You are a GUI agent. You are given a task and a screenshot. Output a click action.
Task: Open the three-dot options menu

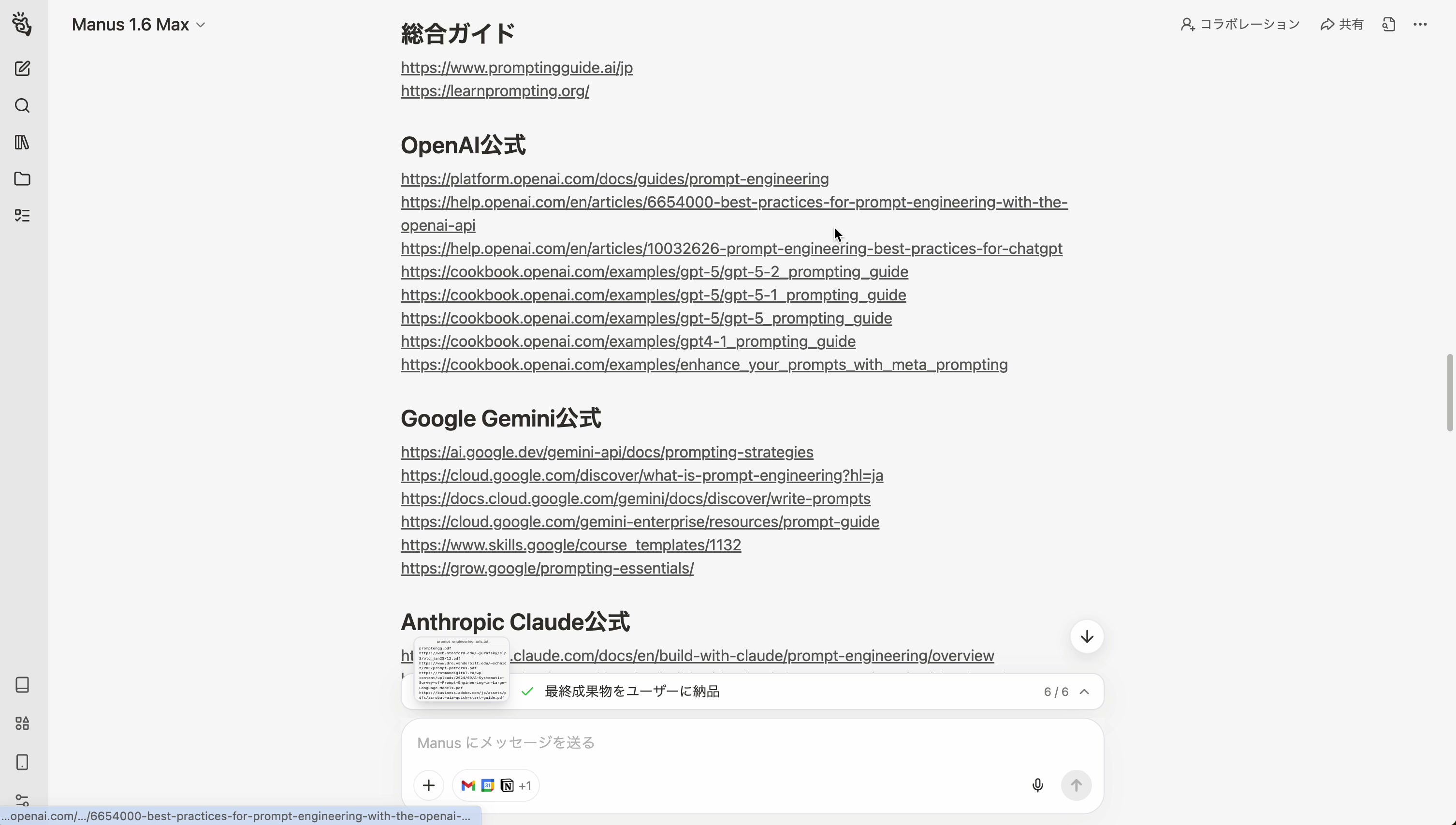(1421, 24)
